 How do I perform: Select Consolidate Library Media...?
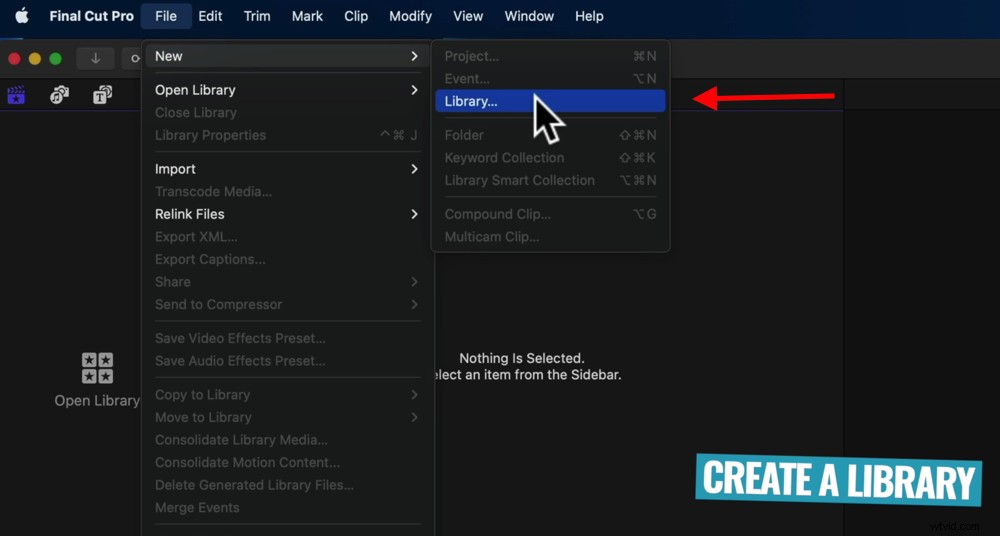[x=288, y=440]
